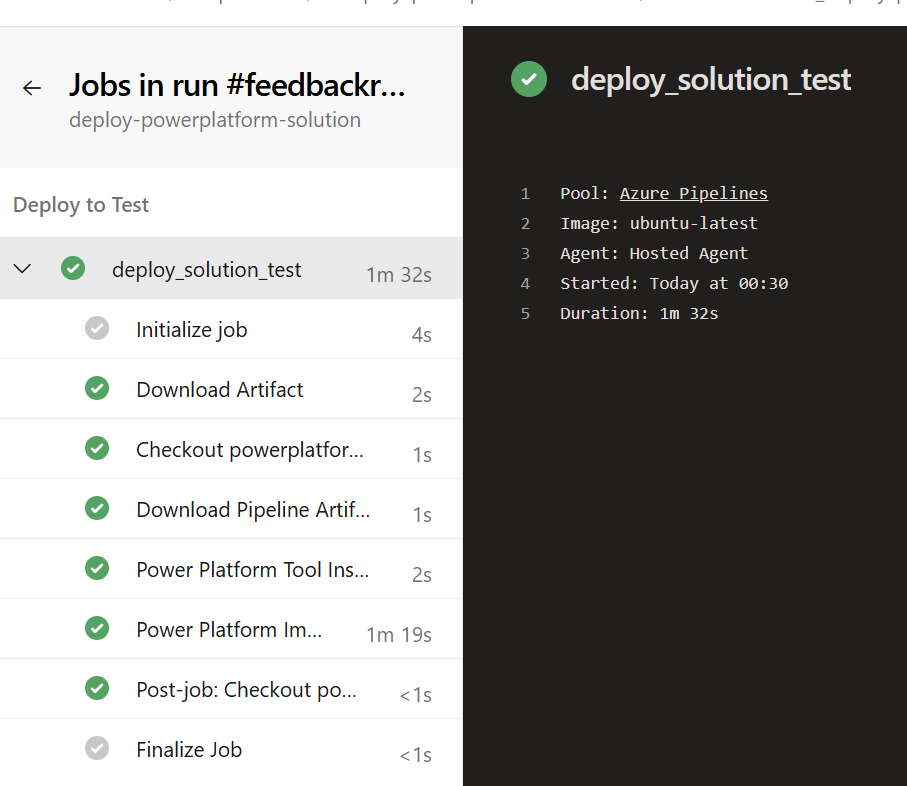907x786 pixels.
Task: Click green check icon for Power Platform Tool Installer
Action: 97,569
